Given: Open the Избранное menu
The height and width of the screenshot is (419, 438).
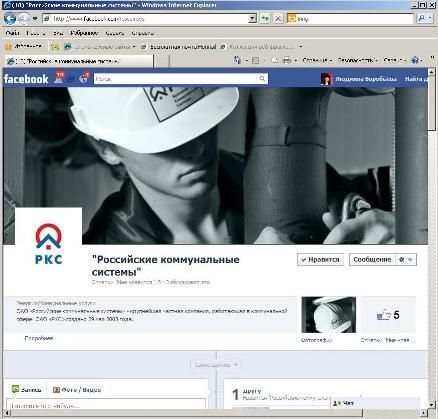Looking at the screenshot, I should tap(84, 33).
